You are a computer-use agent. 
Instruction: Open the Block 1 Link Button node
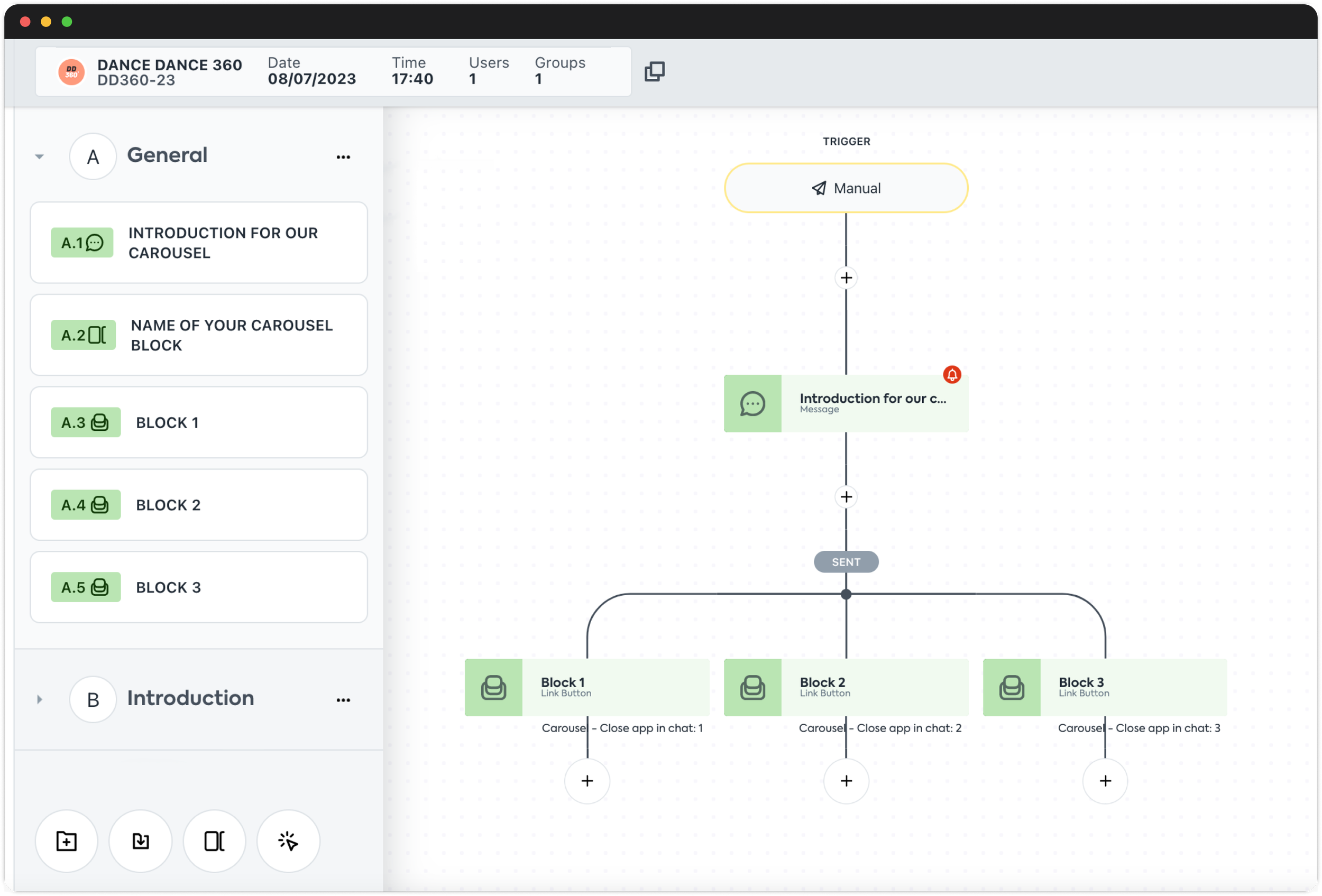click(x=587, y=688)
